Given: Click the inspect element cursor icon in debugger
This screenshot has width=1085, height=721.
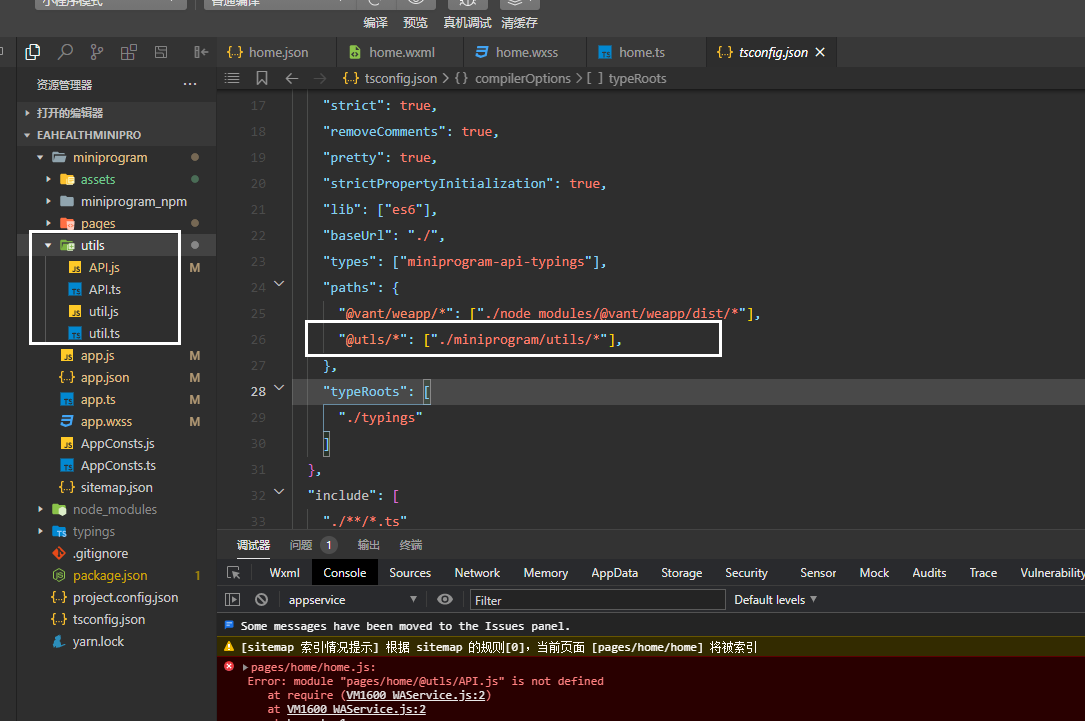Looking at the screenshot, I should 231,572.
